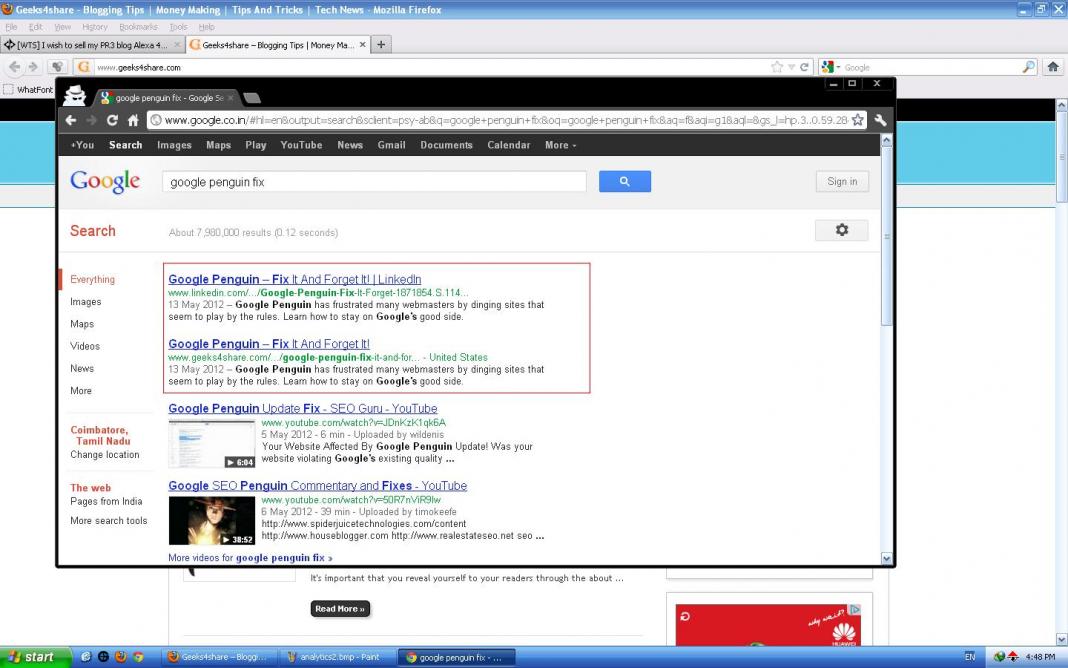The height and width of the screenshot is (668, 1068).
Task: Open Google SEO Penguin Commentary YouTube result
Action: (x=318, y=486)
